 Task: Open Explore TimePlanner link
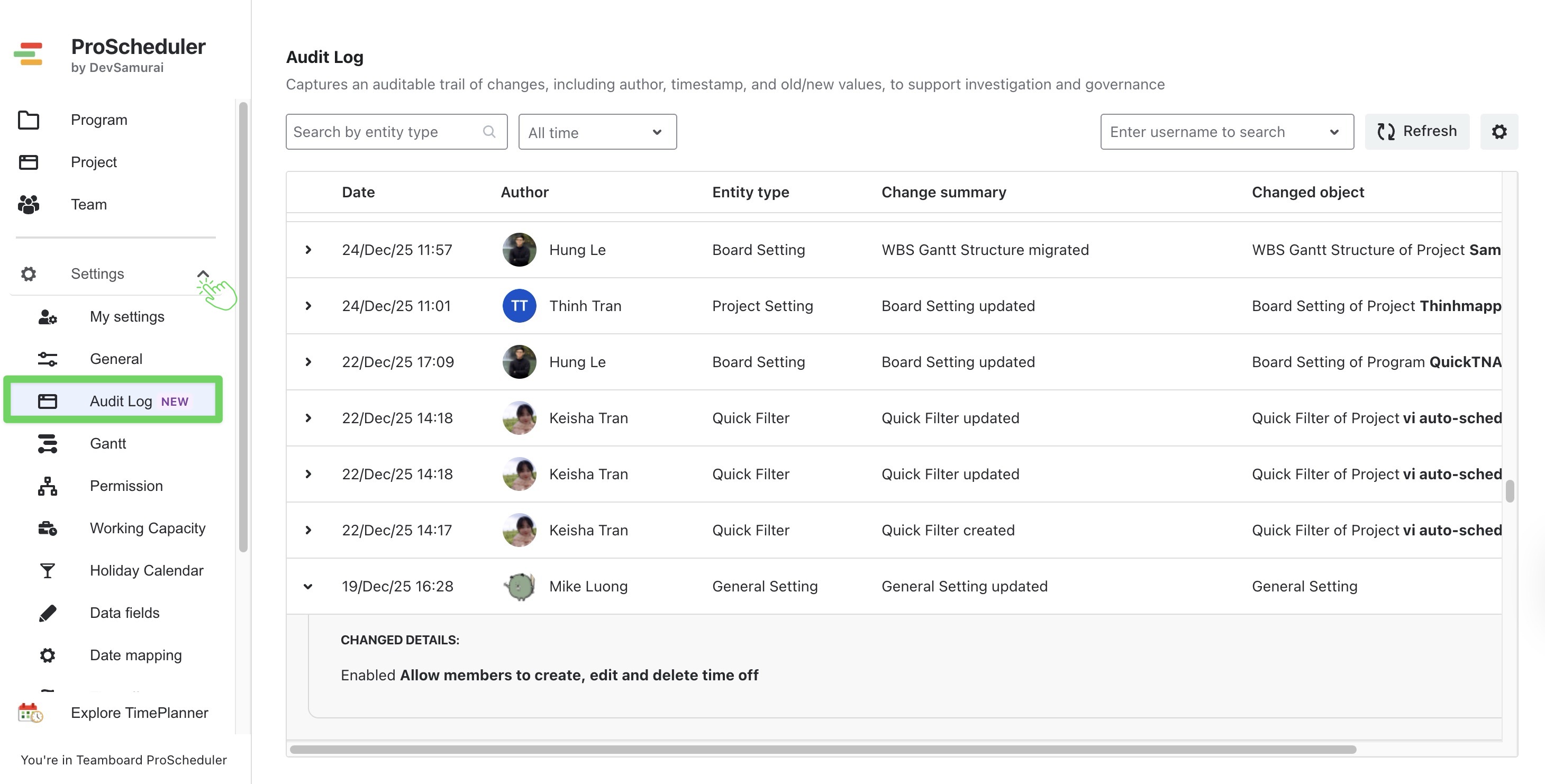click(139, 713)
